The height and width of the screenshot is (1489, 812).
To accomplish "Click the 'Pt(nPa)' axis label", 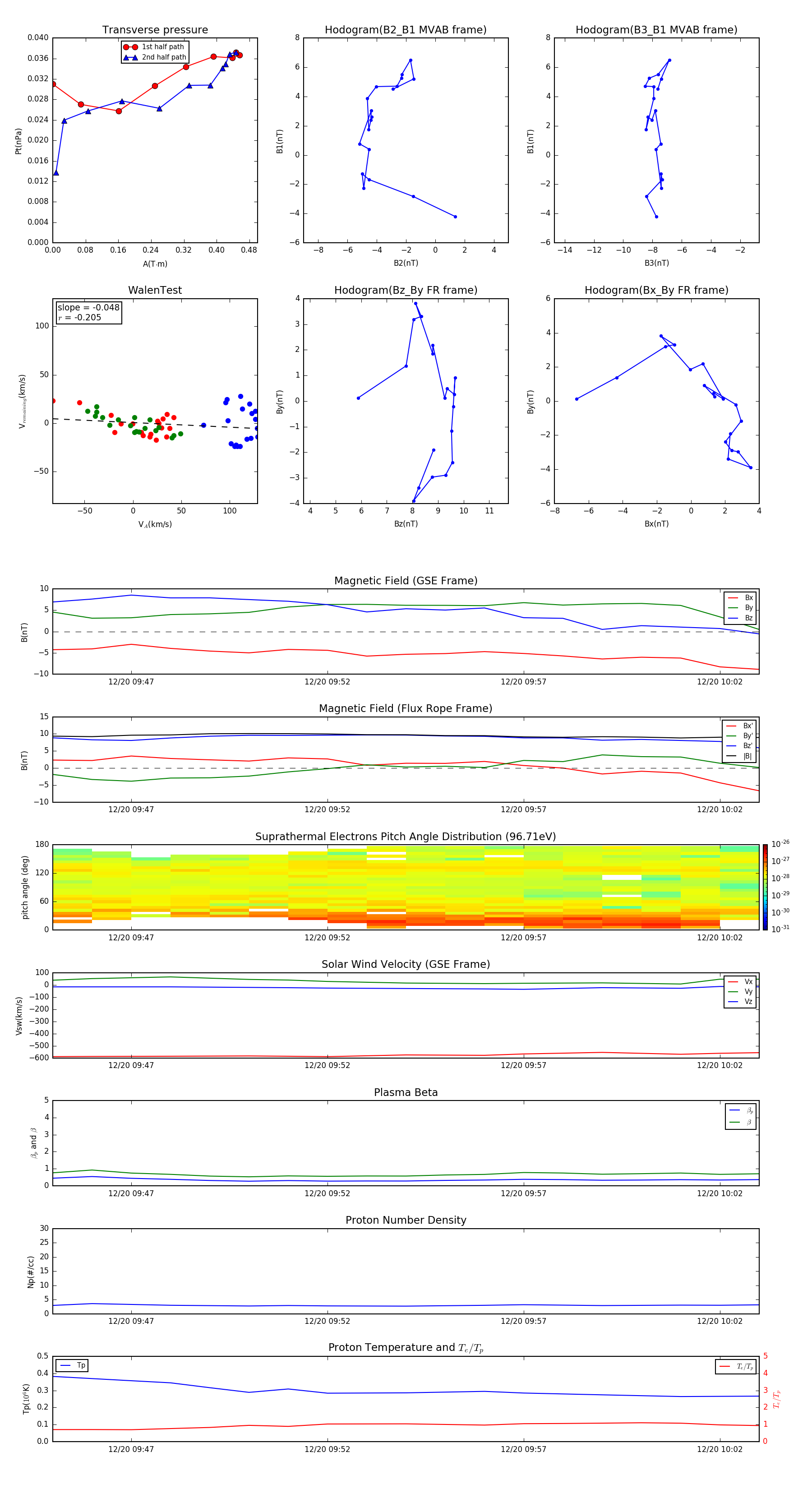I will tap(18, 141).
